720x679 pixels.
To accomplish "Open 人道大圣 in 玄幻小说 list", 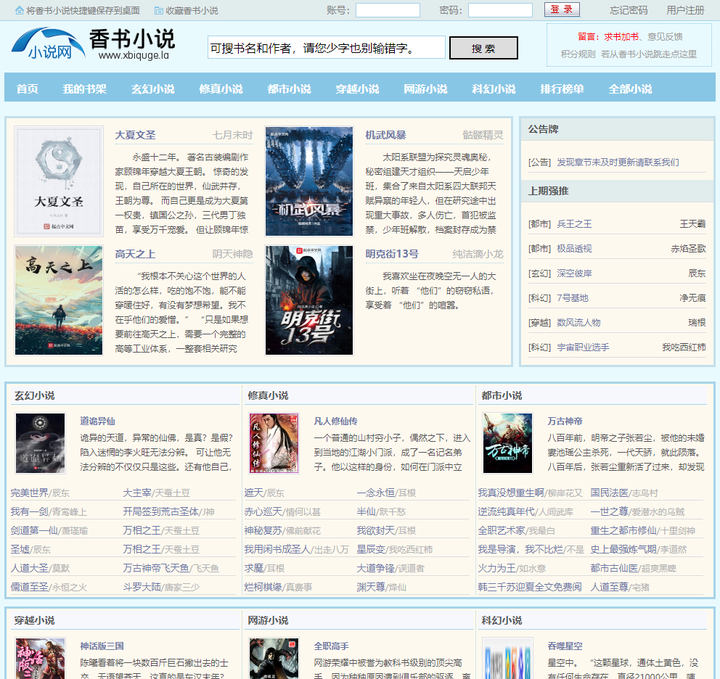I will click(29, 568).
